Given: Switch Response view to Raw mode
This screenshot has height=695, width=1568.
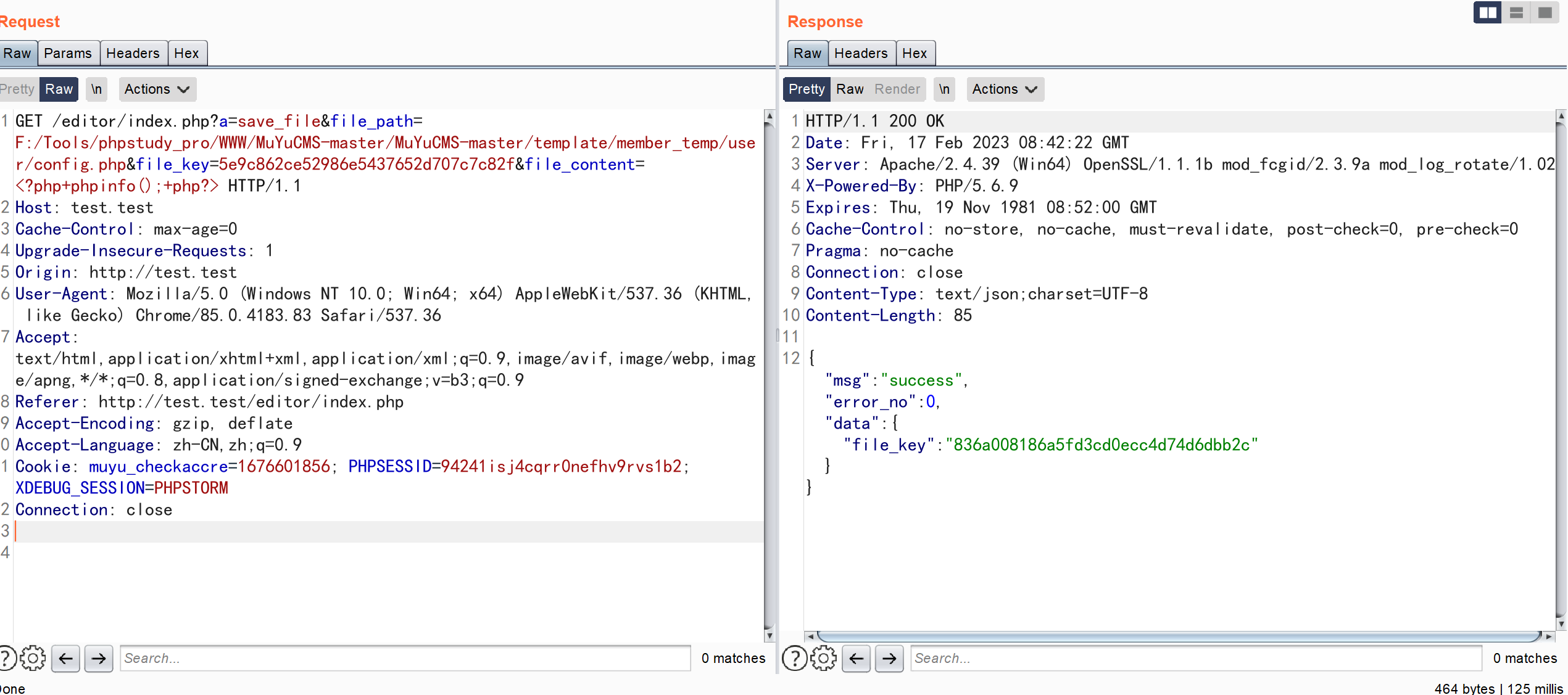Looking at the screenshot, I should click(849, 89).
